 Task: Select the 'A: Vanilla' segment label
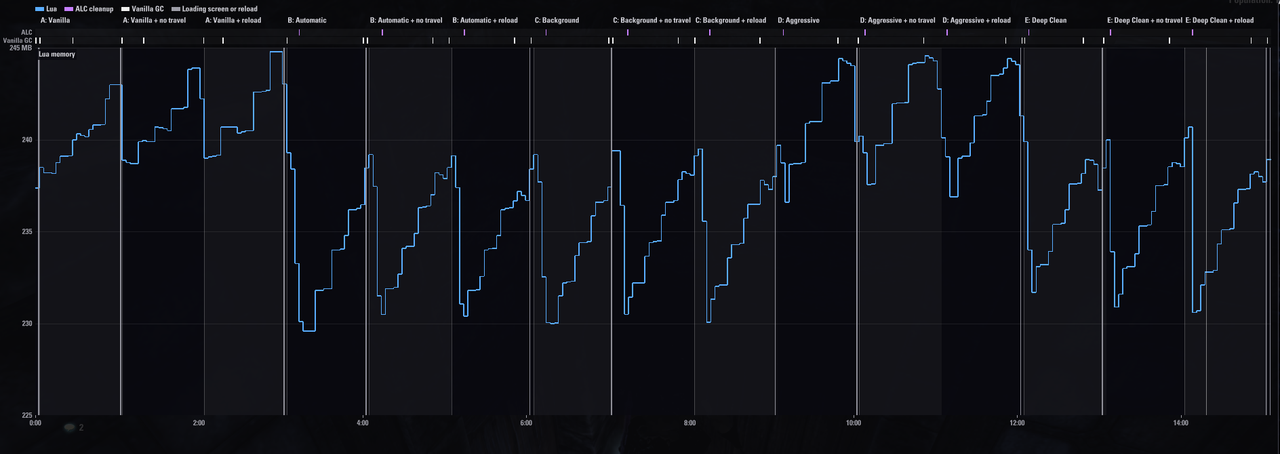[x=55, y=20]
